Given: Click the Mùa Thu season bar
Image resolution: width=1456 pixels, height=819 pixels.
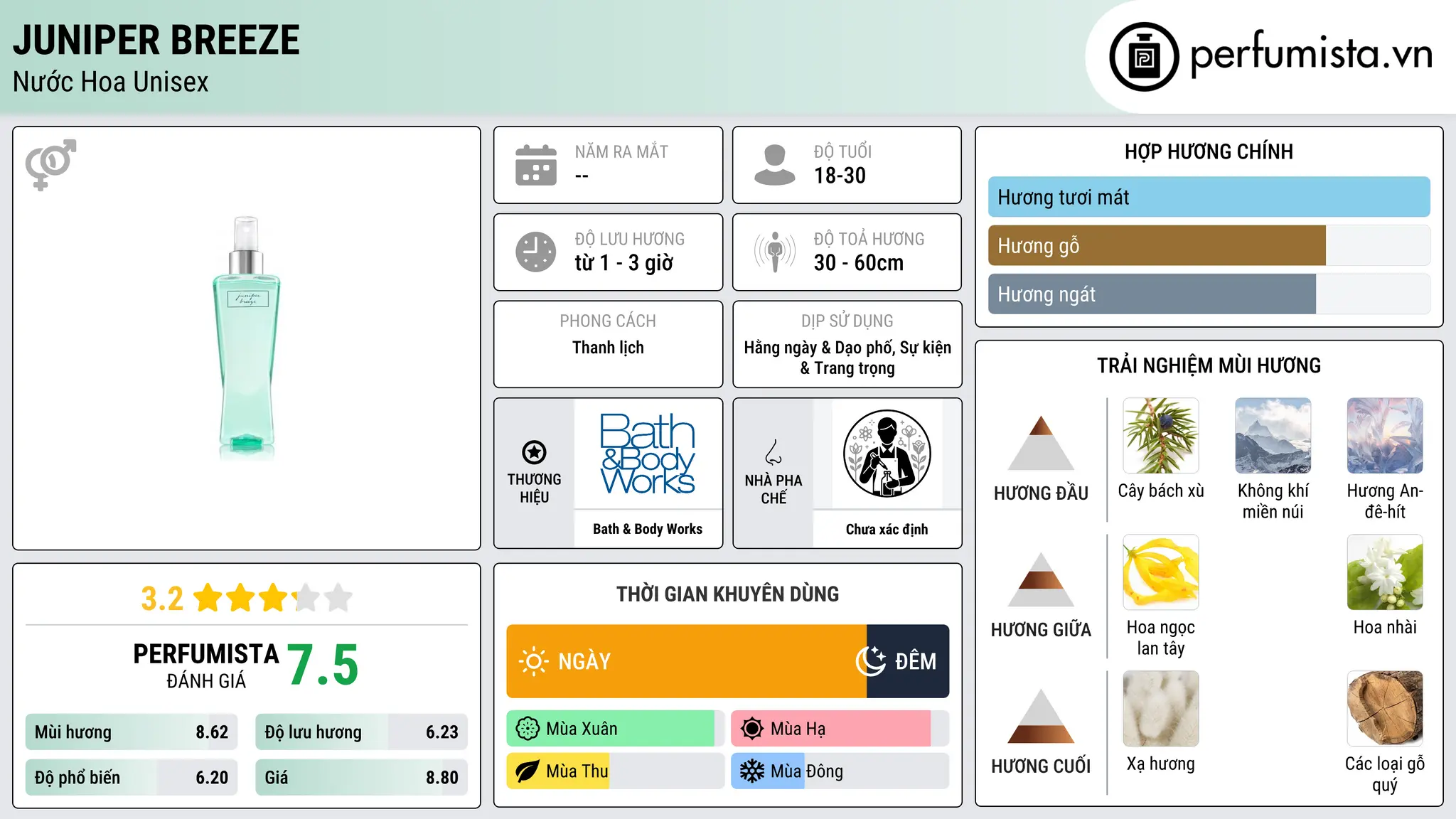Looking at the screenshot, I should (616, 771).
